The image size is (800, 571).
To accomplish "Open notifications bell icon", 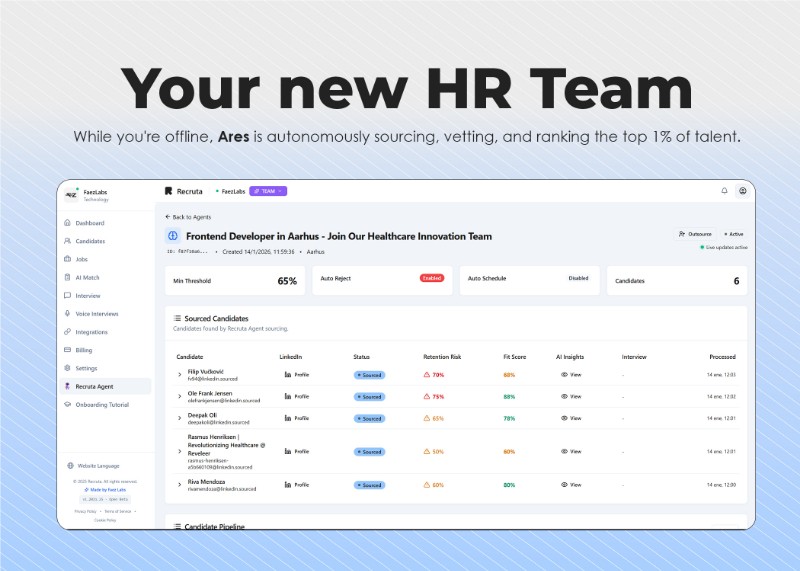I will click(x=724, y=191).
